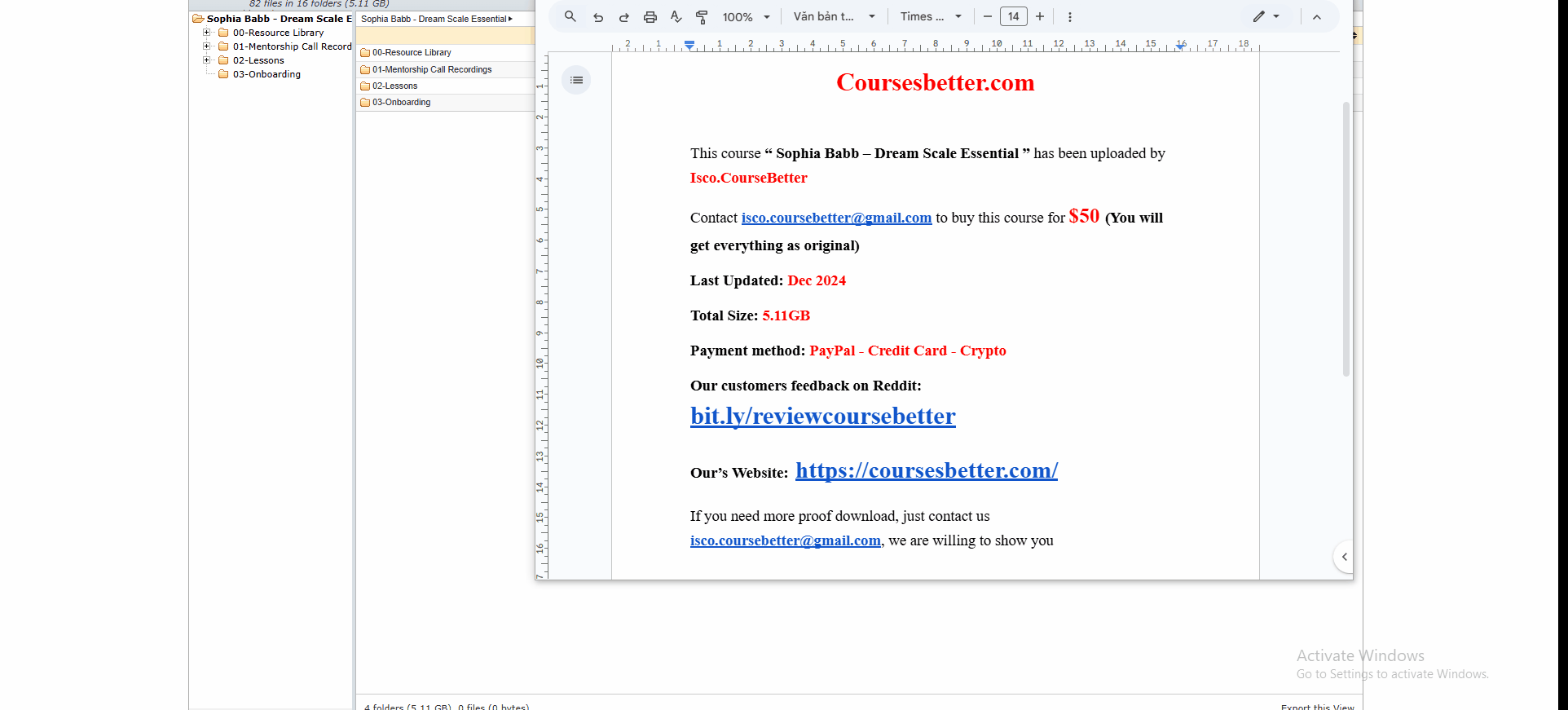Image resolution: width=1568 pixels, height=710 pixels.
Task: Open the pencil editing mode dropdown
Action: click(x=1266, y=17)
